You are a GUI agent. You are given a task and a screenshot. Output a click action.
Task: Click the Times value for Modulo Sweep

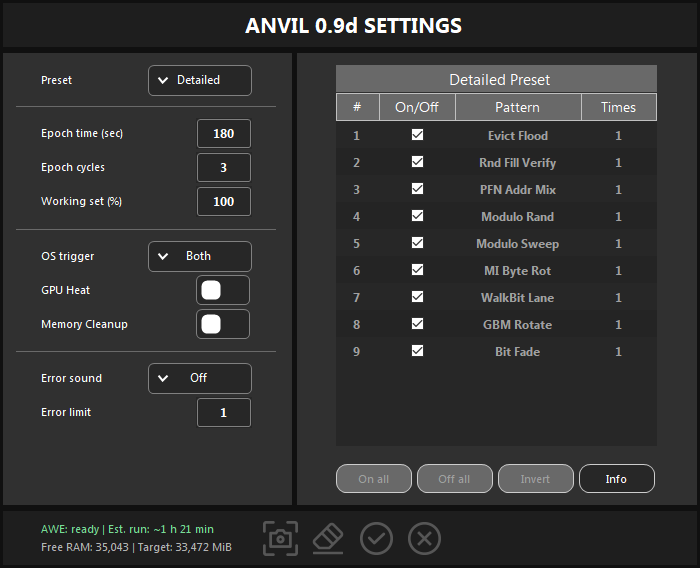point(618,244)
